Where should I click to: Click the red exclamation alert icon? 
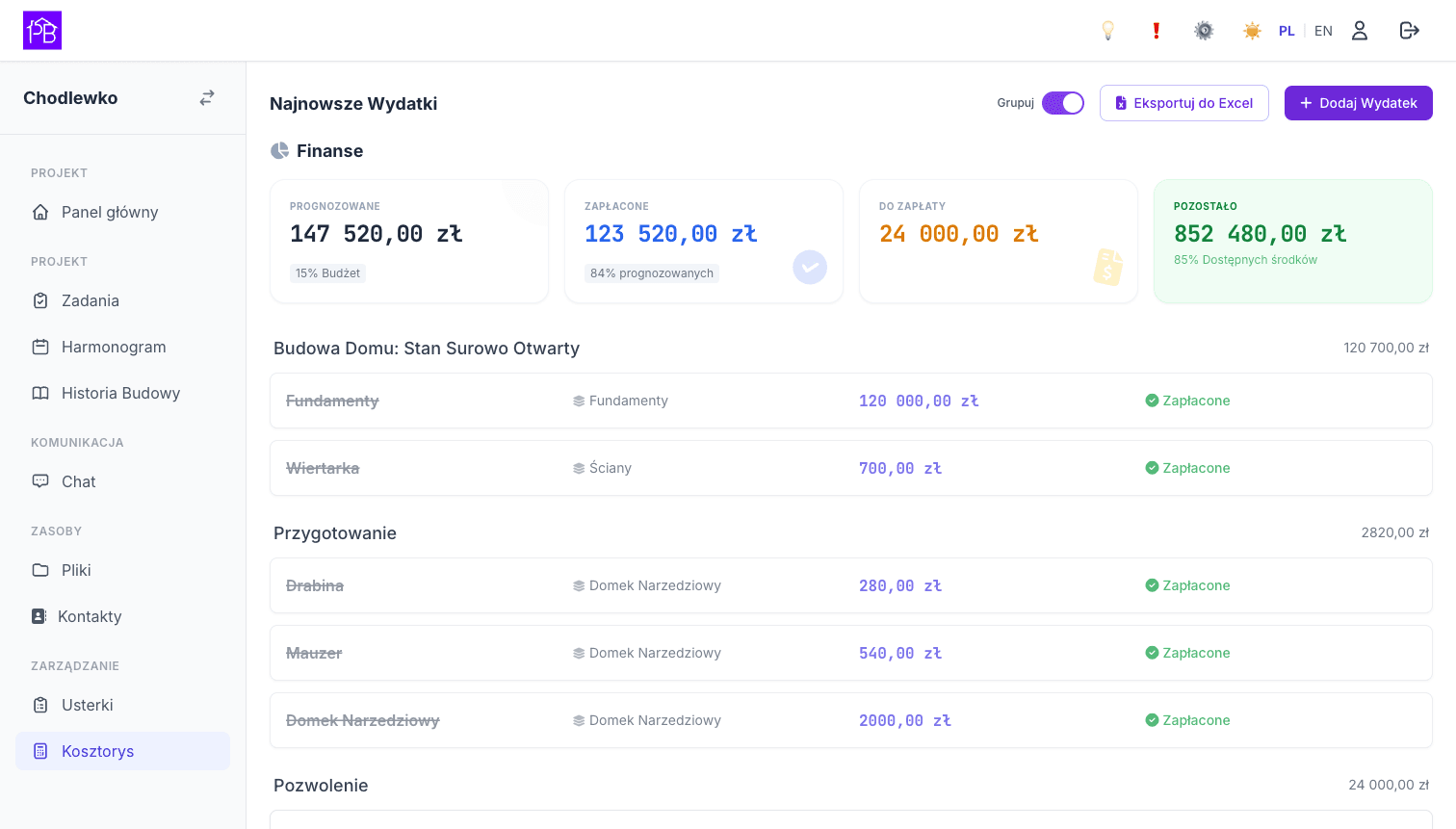pyautogui.click(x=1157, y=31)
